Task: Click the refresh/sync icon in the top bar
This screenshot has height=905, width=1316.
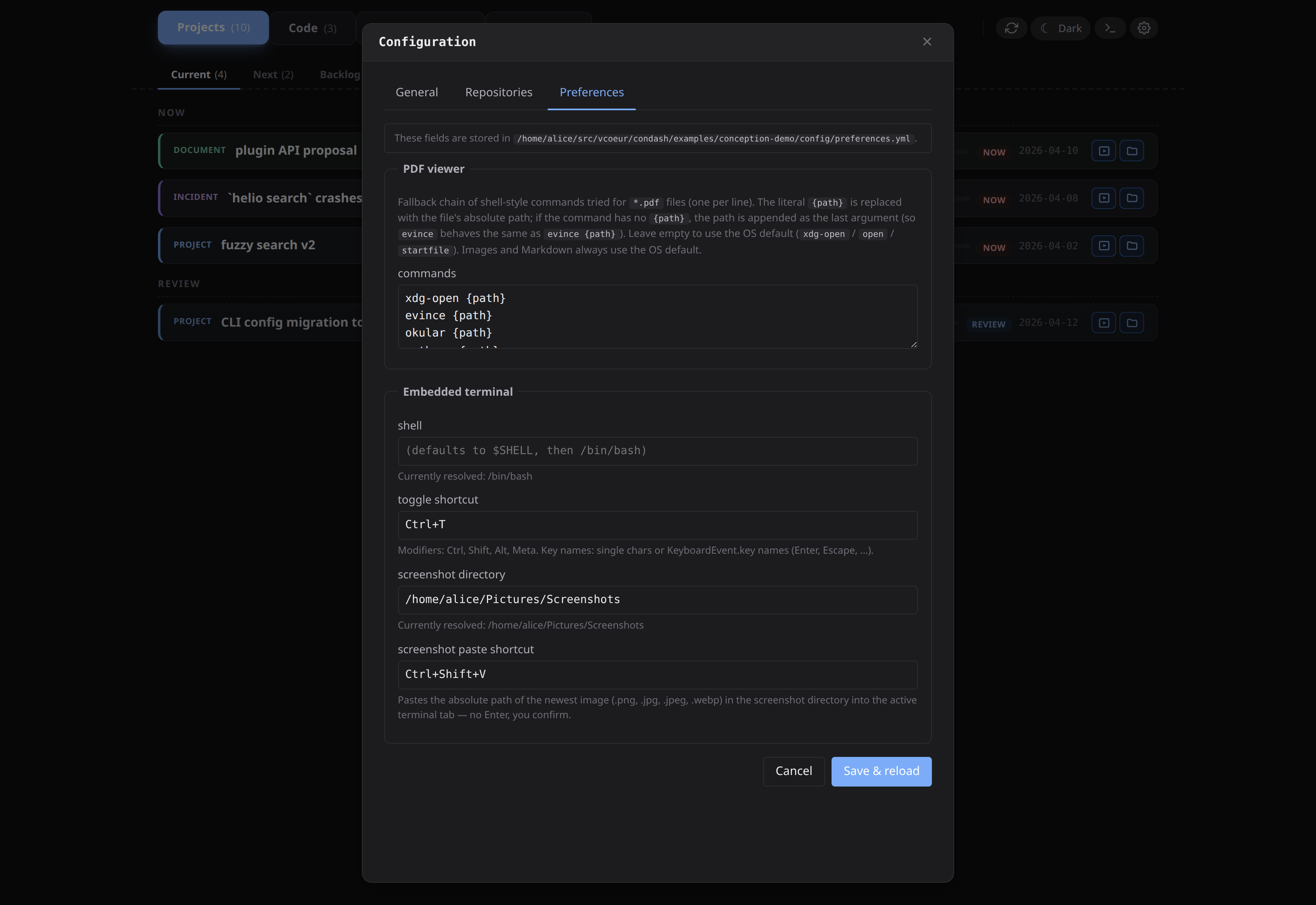Action: (1011, 28)
